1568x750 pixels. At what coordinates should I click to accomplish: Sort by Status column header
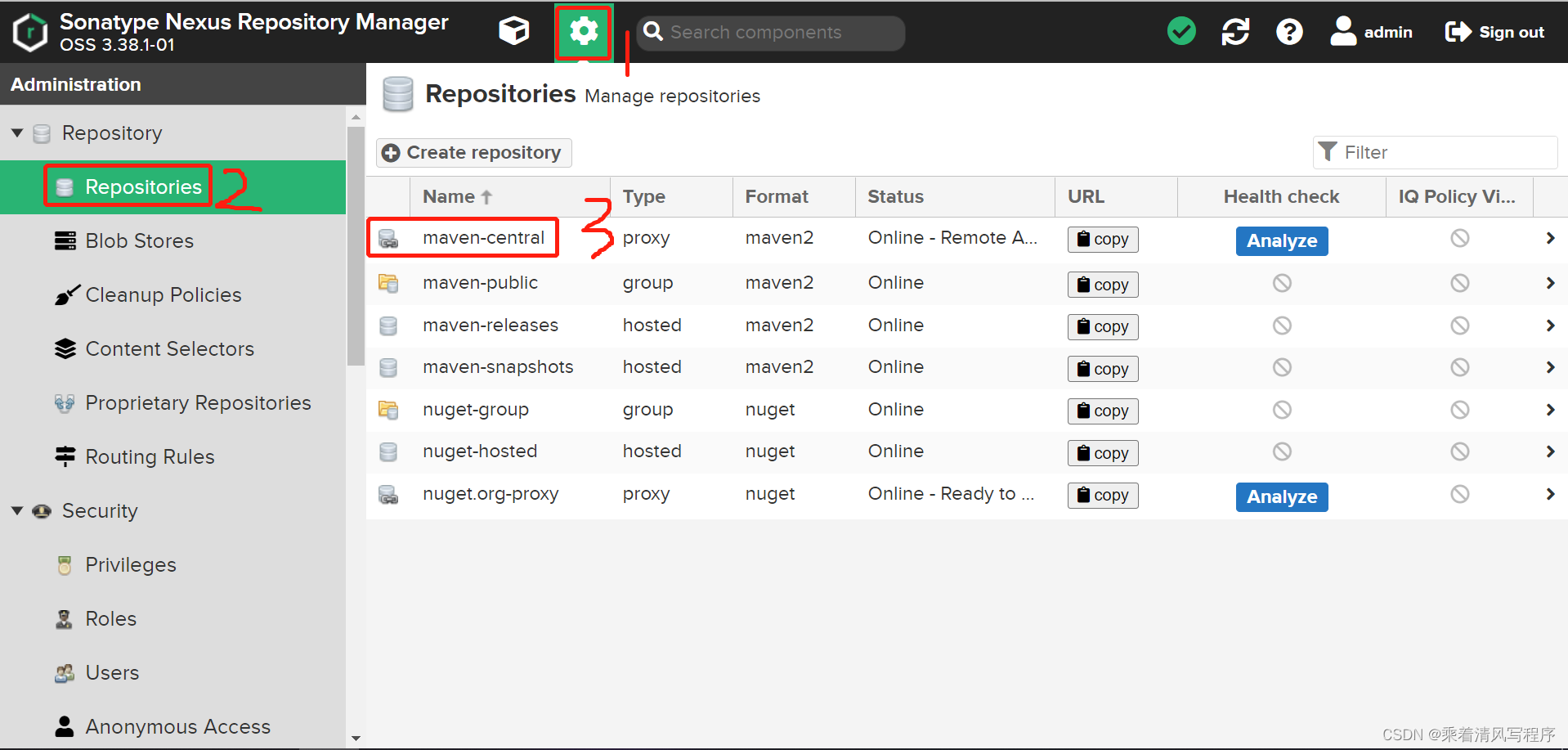tap(955, 196)
